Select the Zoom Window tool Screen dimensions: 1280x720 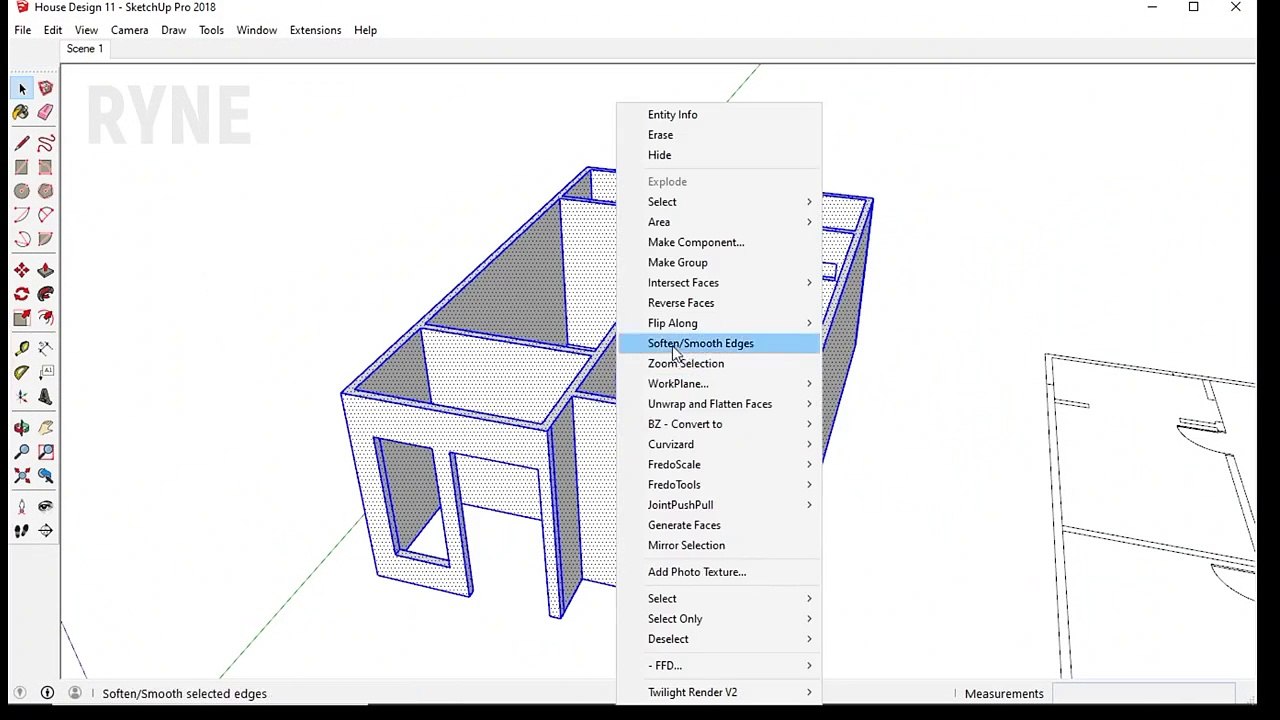coord(45,452)
